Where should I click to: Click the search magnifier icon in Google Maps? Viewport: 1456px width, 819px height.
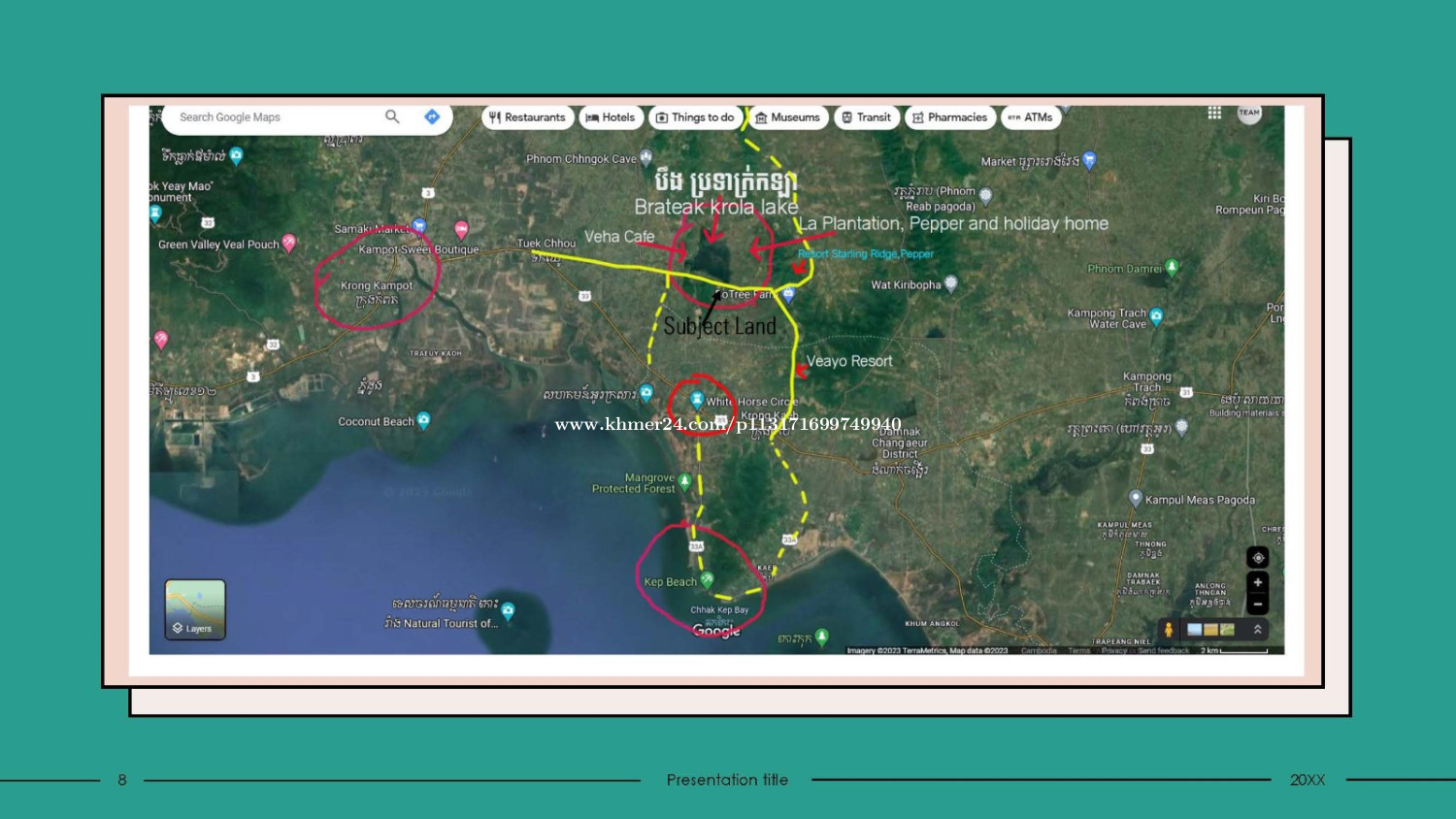[392, 116]
